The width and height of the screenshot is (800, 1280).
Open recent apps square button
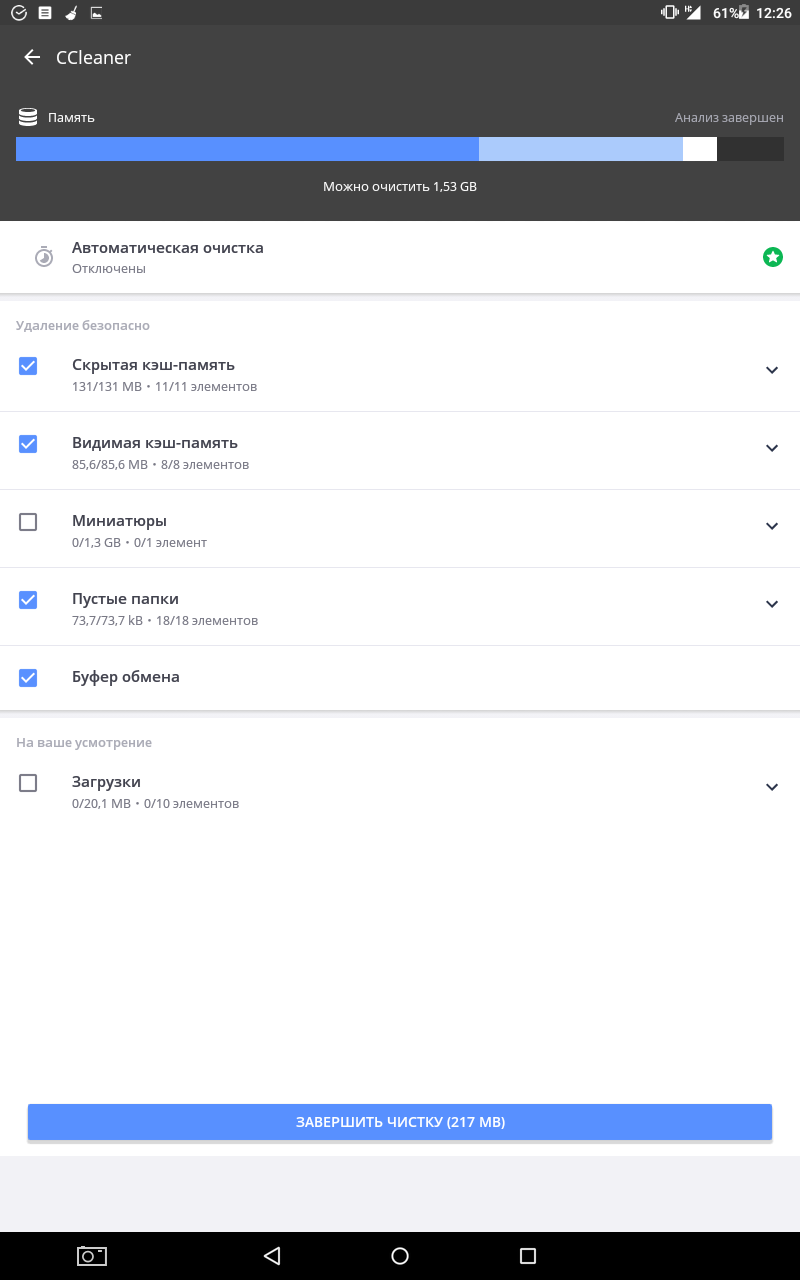point(528,1256)
